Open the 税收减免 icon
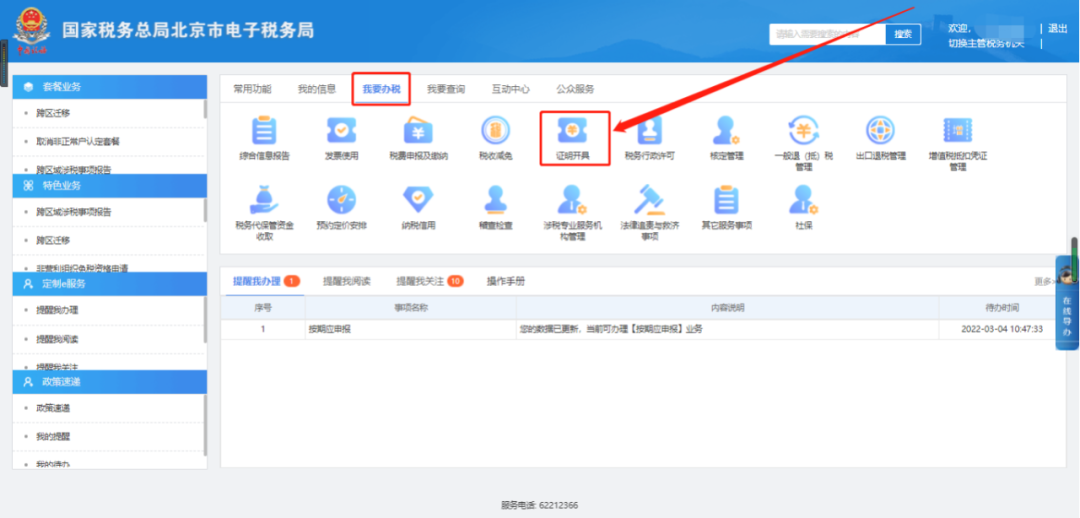 (x=495, y=130)
